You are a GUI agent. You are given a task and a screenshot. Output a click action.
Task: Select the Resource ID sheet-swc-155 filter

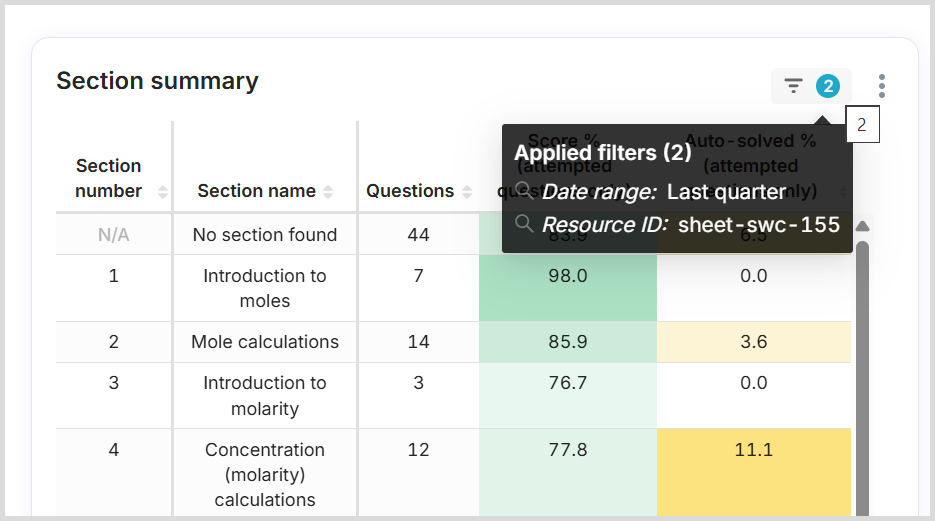(x=690, y=225)
